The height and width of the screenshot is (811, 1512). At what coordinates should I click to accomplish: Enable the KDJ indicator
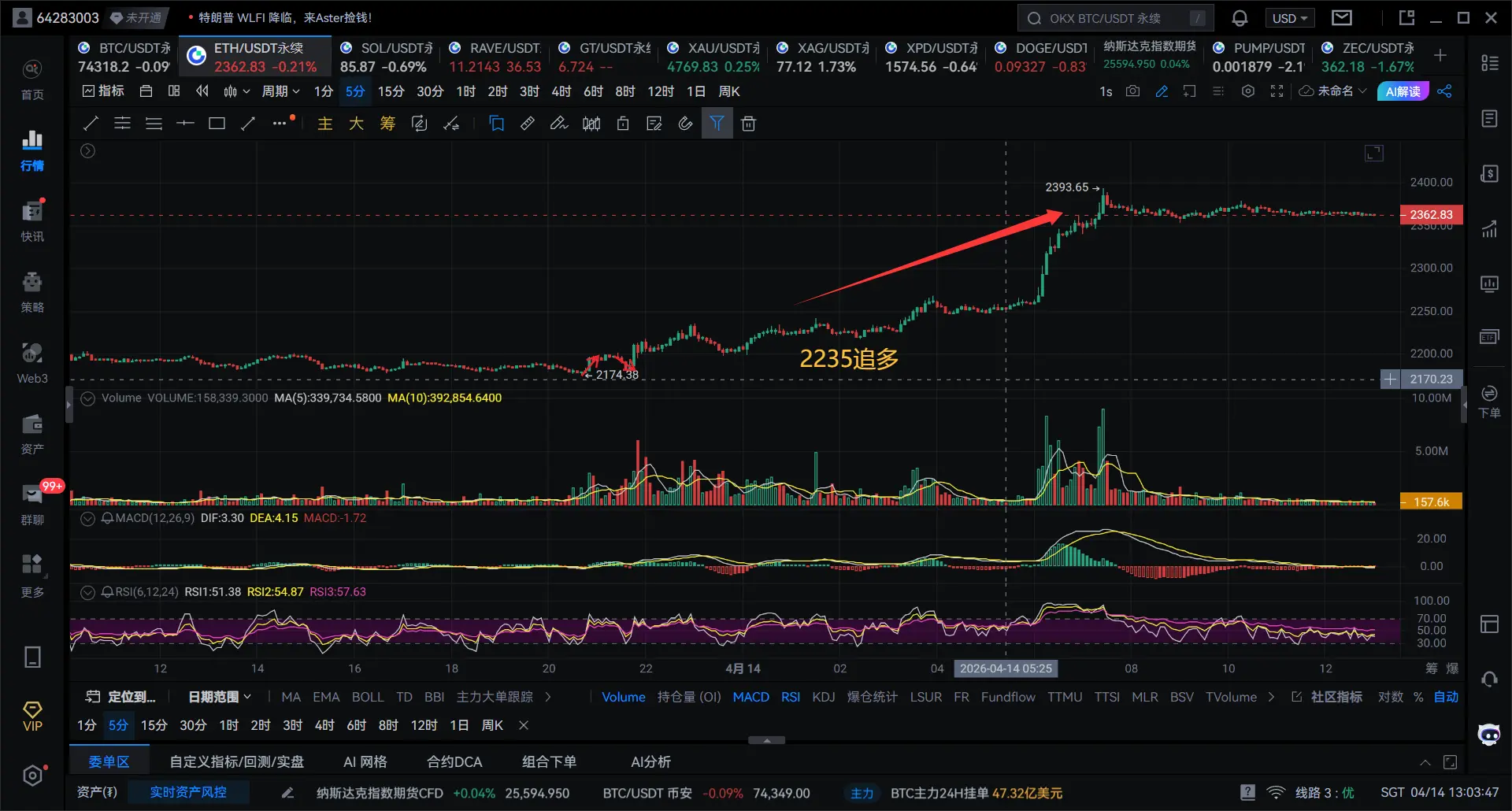[x=824, y=697]
